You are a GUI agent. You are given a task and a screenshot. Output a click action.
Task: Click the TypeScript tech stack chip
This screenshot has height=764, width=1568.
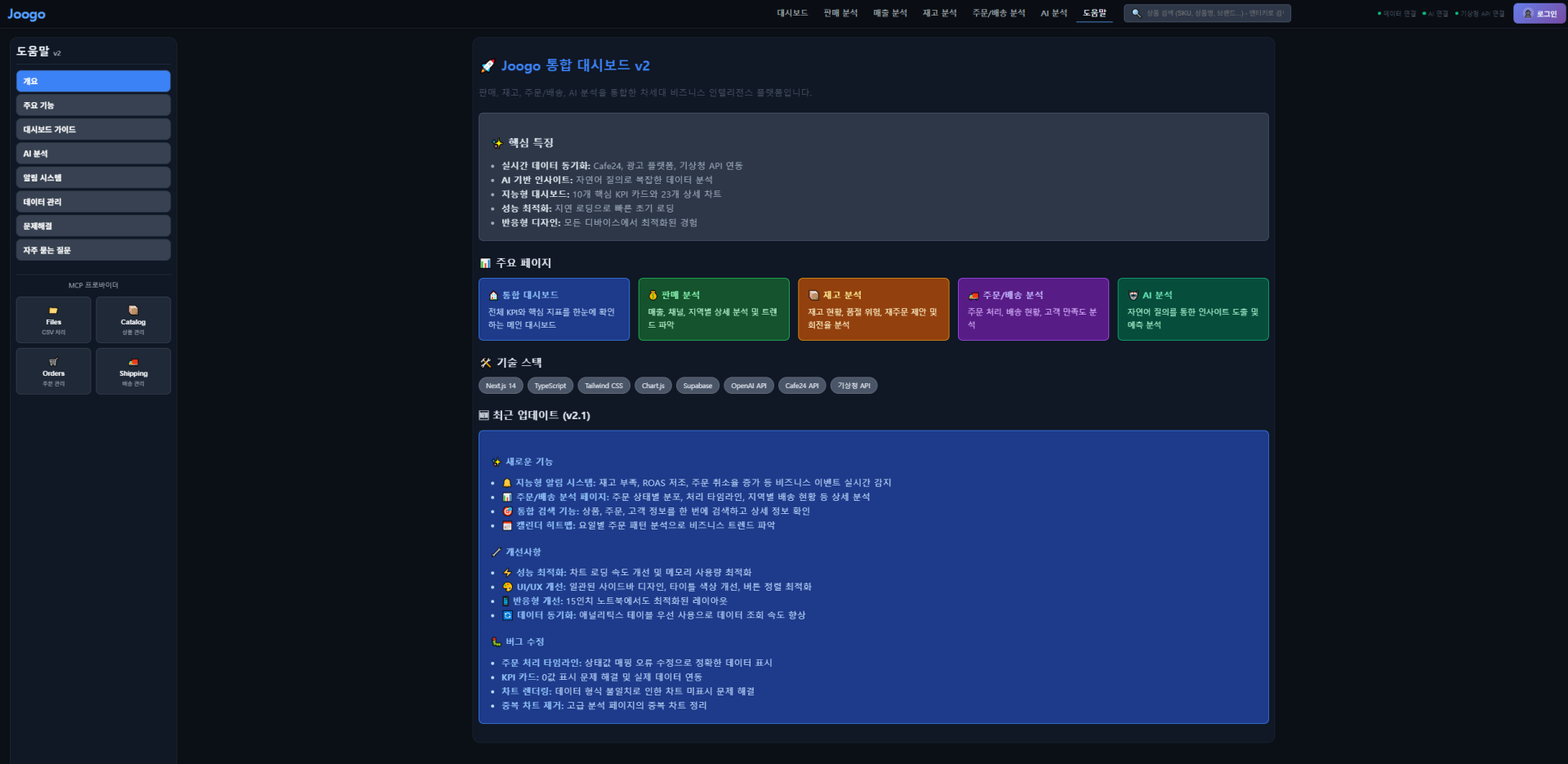coord(550,386)
